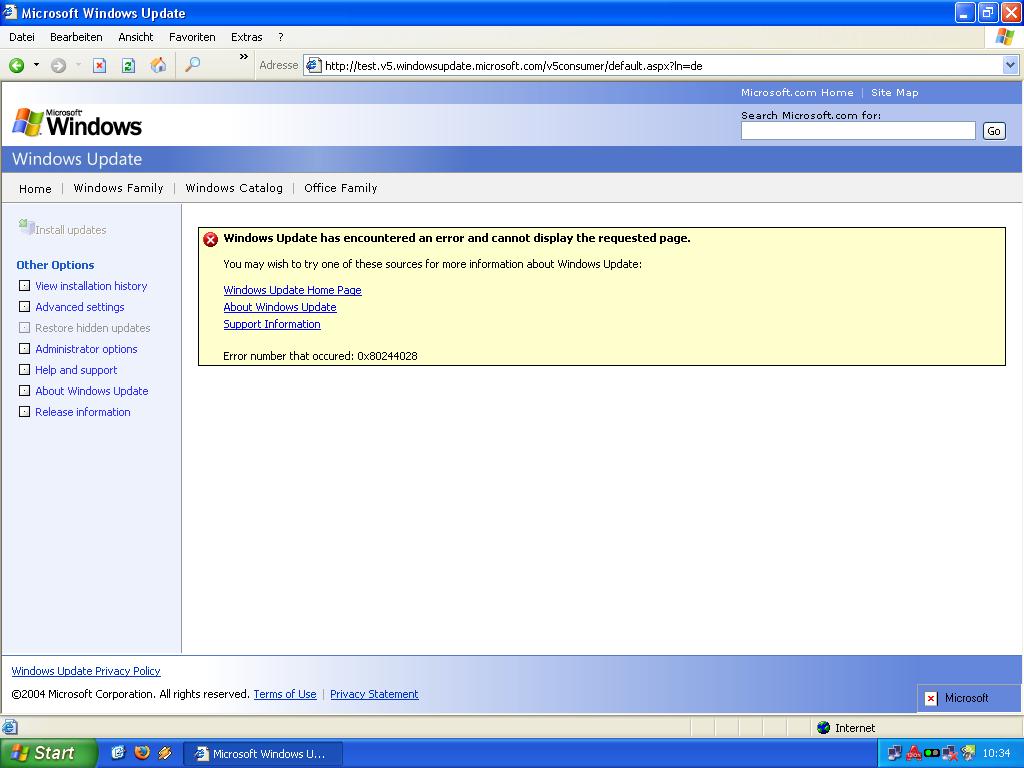Viewport: 1024px width, 768px height.
Task: Select the Windows Catalog navigation tab
Action: [x=234, y=188]
